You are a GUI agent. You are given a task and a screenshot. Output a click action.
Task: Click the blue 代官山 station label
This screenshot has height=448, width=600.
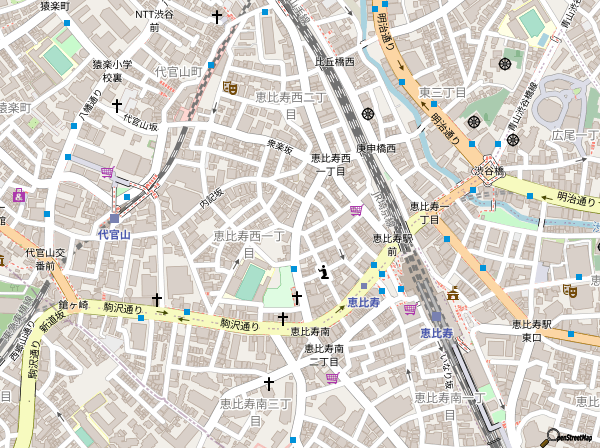click(x=114, y=234)
